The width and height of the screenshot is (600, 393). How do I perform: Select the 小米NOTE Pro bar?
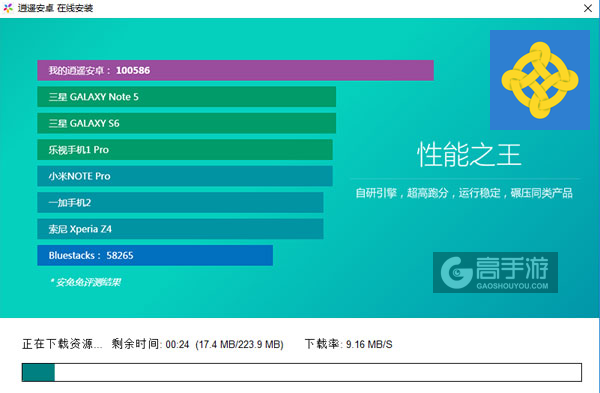pos(185,176)
